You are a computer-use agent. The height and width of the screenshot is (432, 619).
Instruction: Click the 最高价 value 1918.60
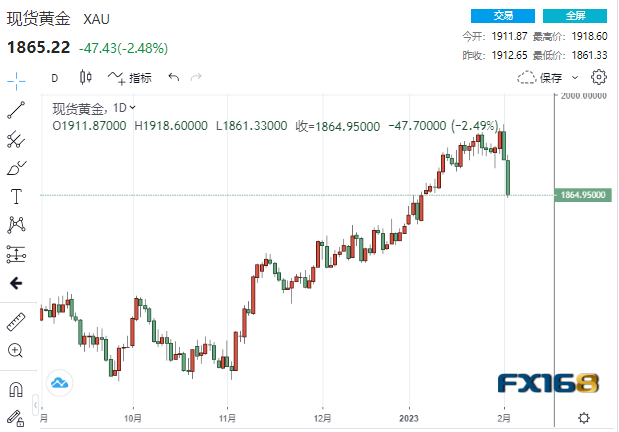[589, 36]
